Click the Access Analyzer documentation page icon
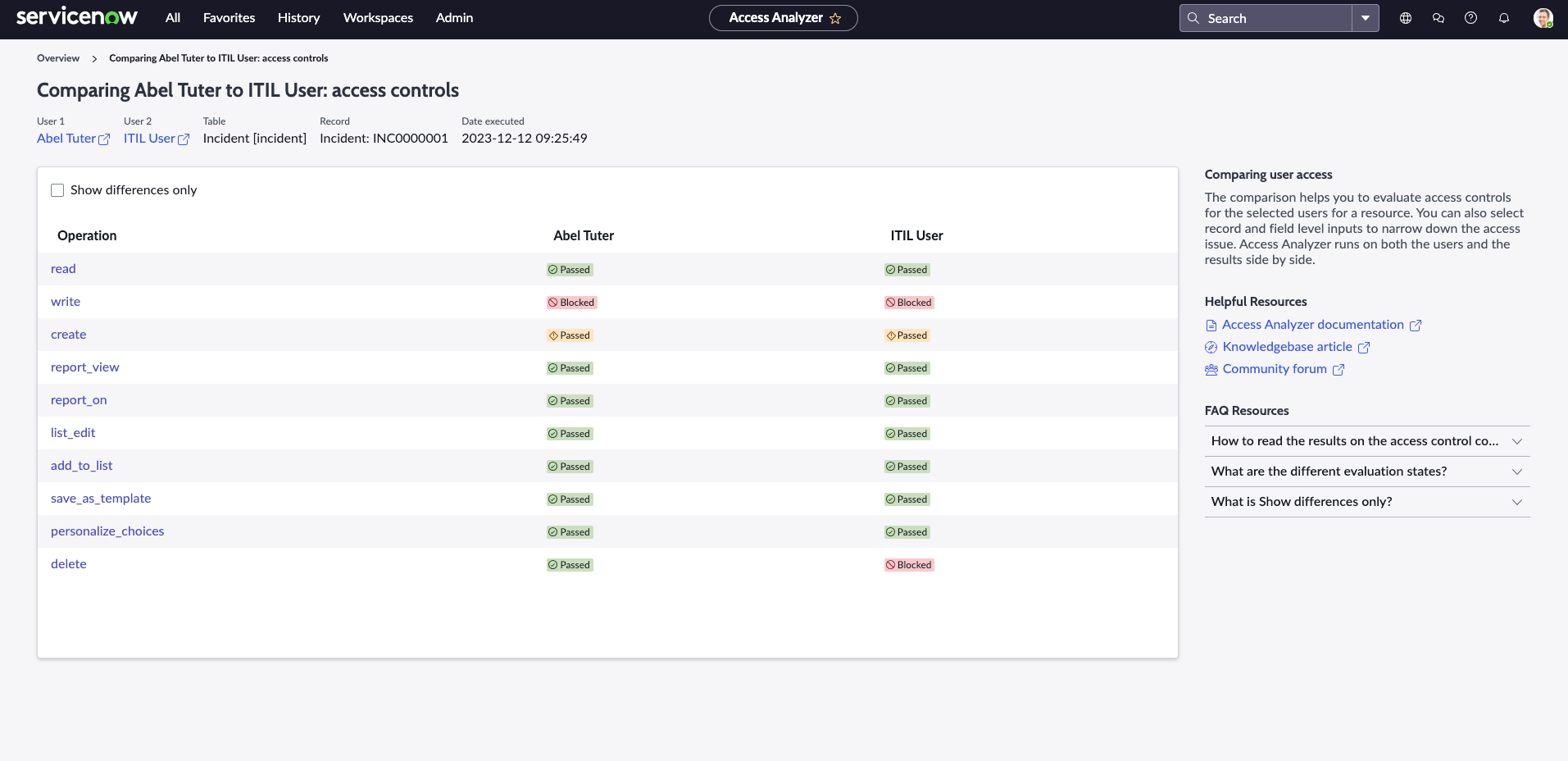This screenshot has width=1568, height=761. coord(1211,326)
